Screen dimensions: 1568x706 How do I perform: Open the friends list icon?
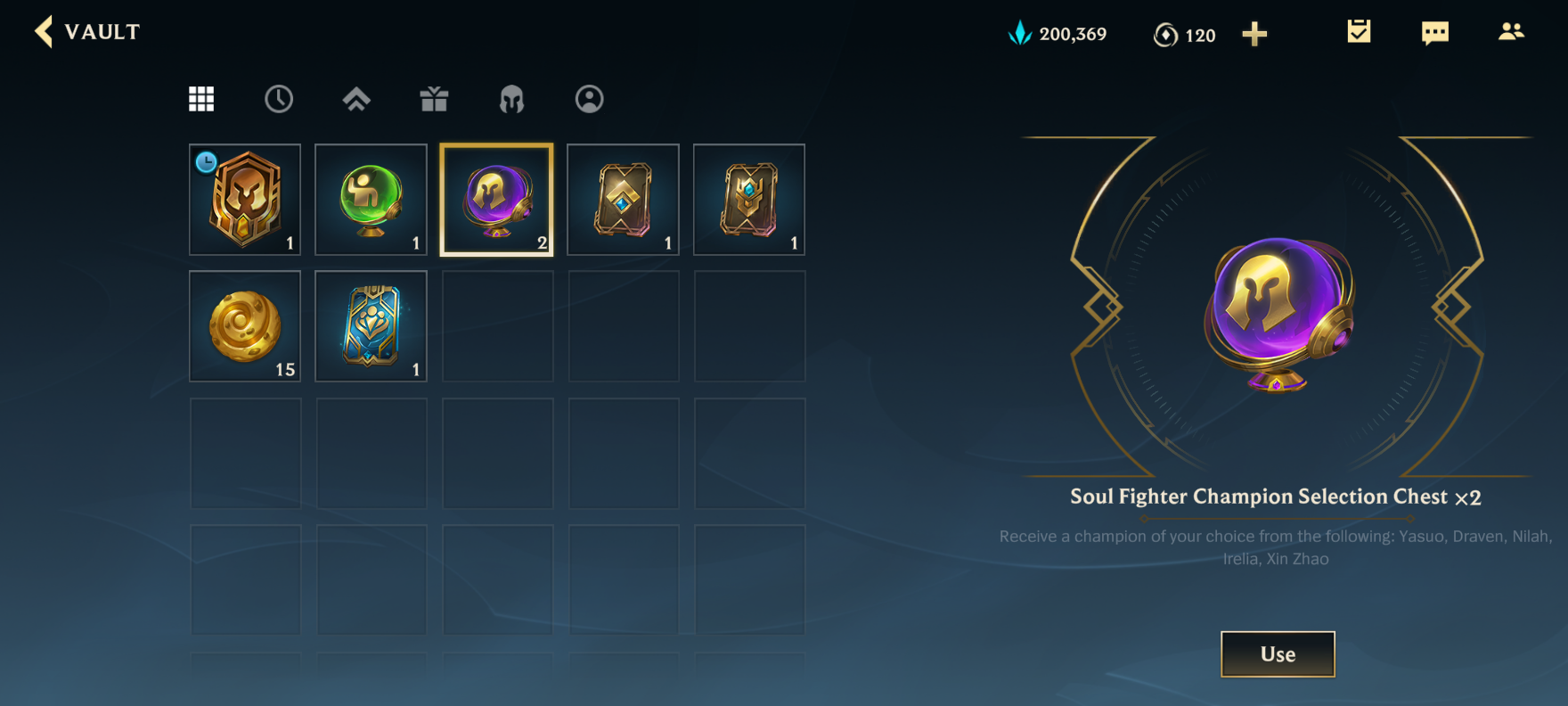tap(1511, 32)
